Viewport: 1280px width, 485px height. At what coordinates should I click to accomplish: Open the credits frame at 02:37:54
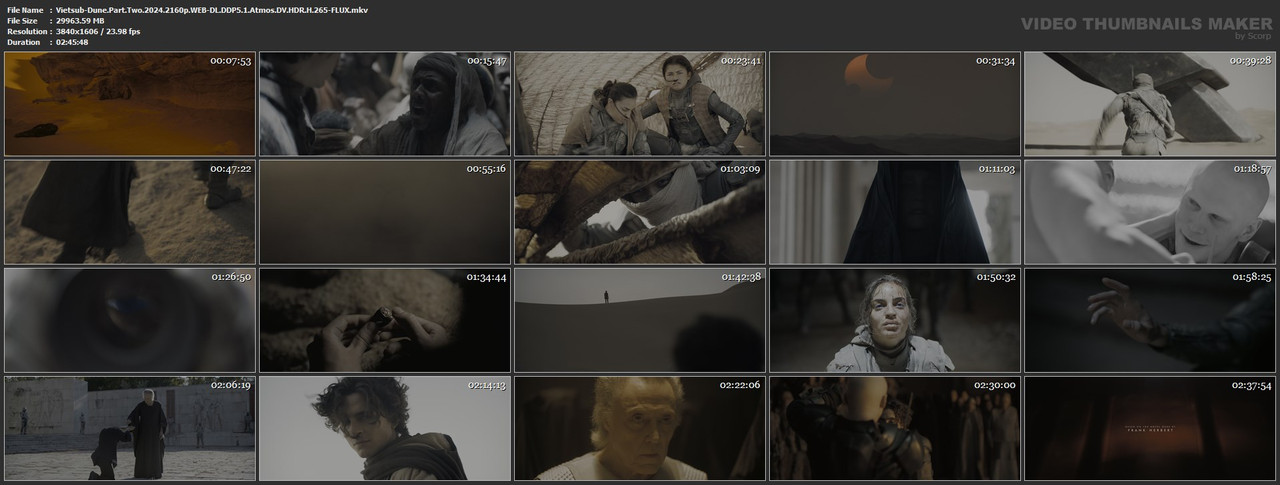[x=1150, y=428]
